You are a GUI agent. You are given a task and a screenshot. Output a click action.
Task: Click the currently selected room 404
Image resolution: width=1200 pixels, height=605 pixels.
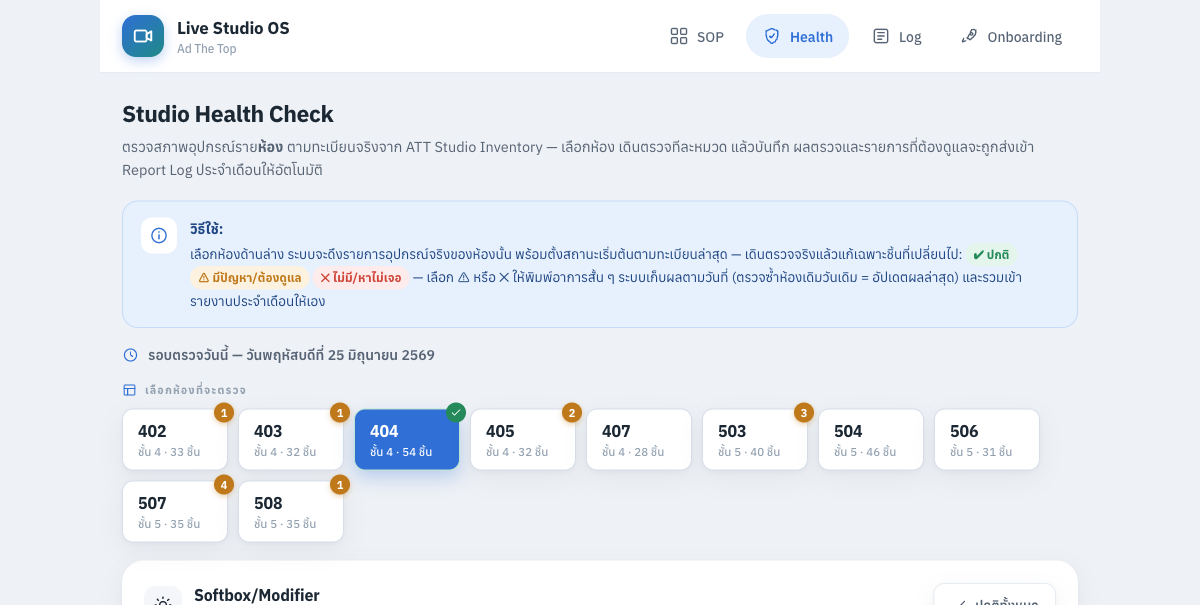[x=407, y=439]
